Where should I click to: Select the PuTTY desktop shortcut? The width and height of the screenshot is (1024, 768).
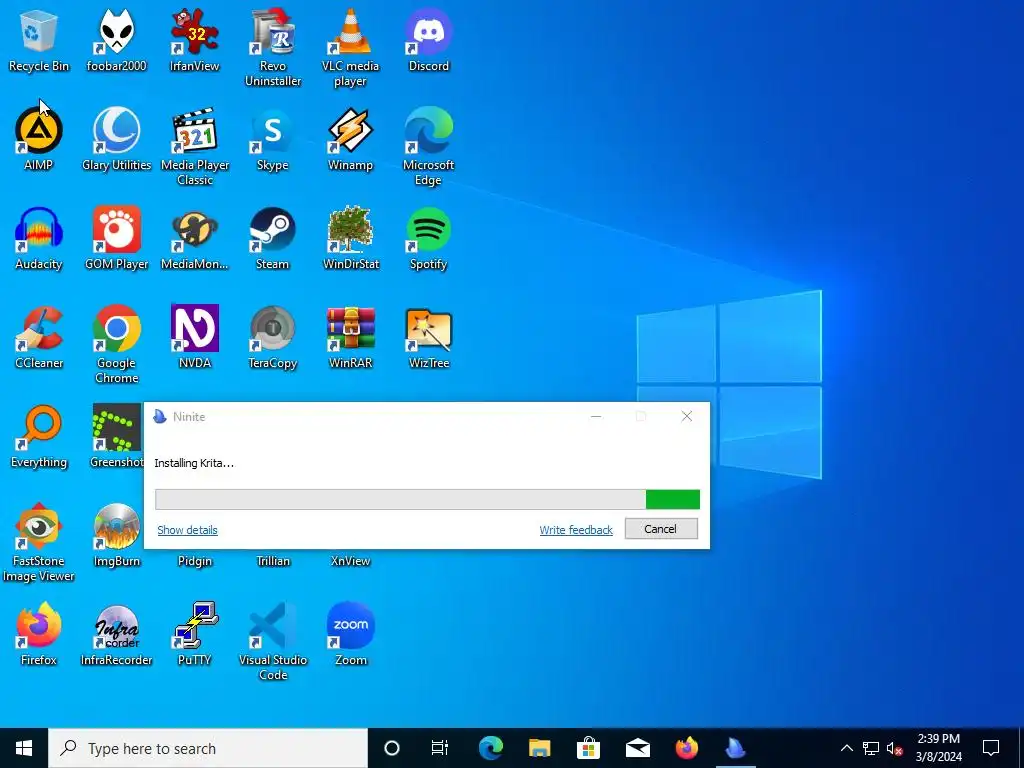pos(195,634)
